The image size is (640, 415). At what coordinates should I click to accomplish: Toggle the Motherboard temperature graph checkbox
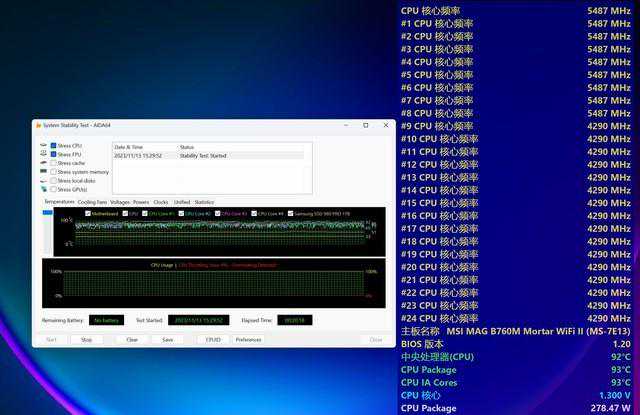click(87, 213)
